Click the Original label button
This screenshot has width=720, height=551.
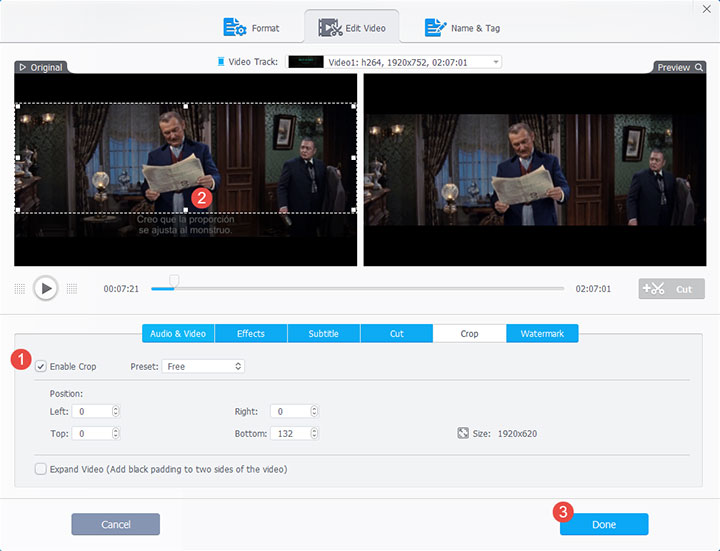pos(41,67)
